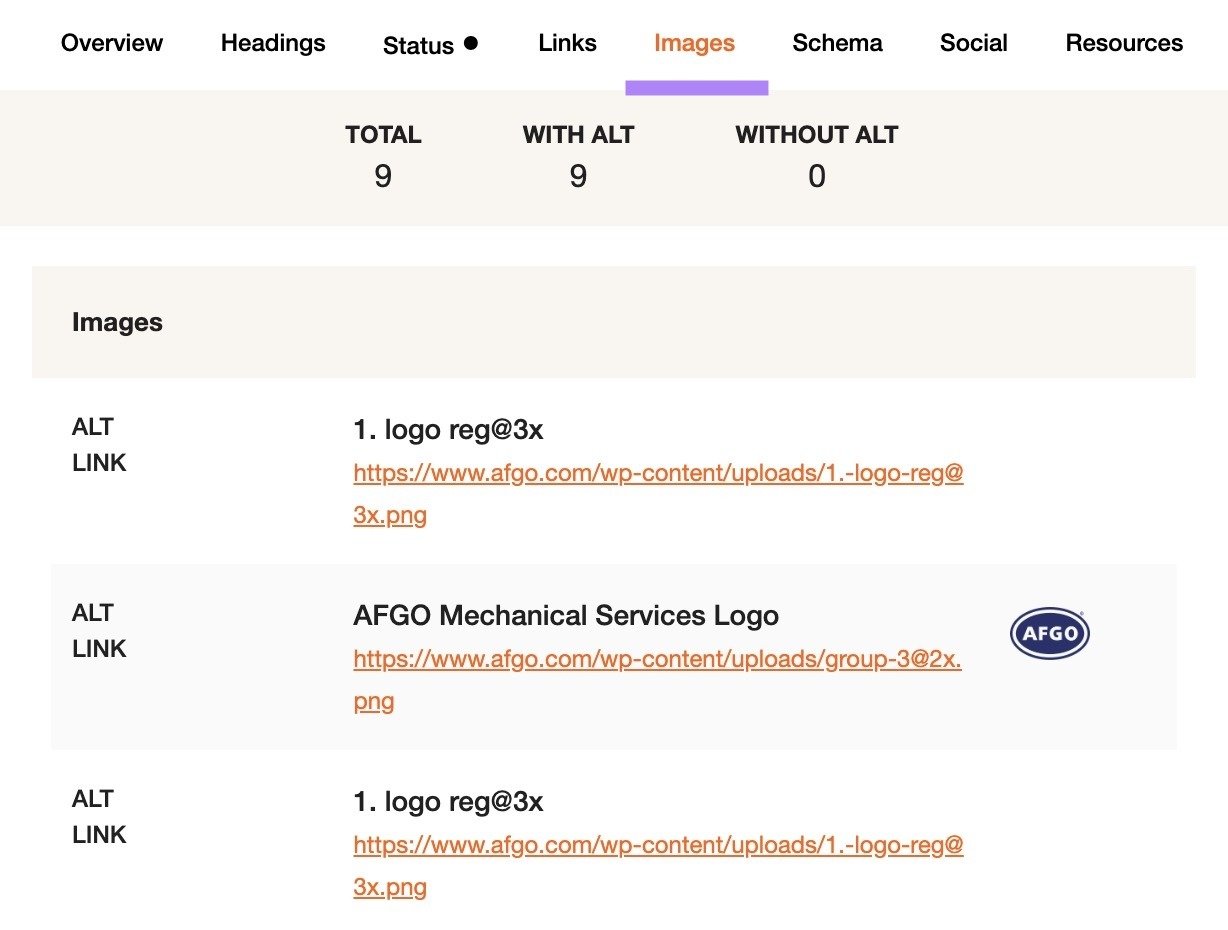Viewport: 1228px width, 930px height.
Task: Click the Images section header
Action: click(x=117, y=322)
